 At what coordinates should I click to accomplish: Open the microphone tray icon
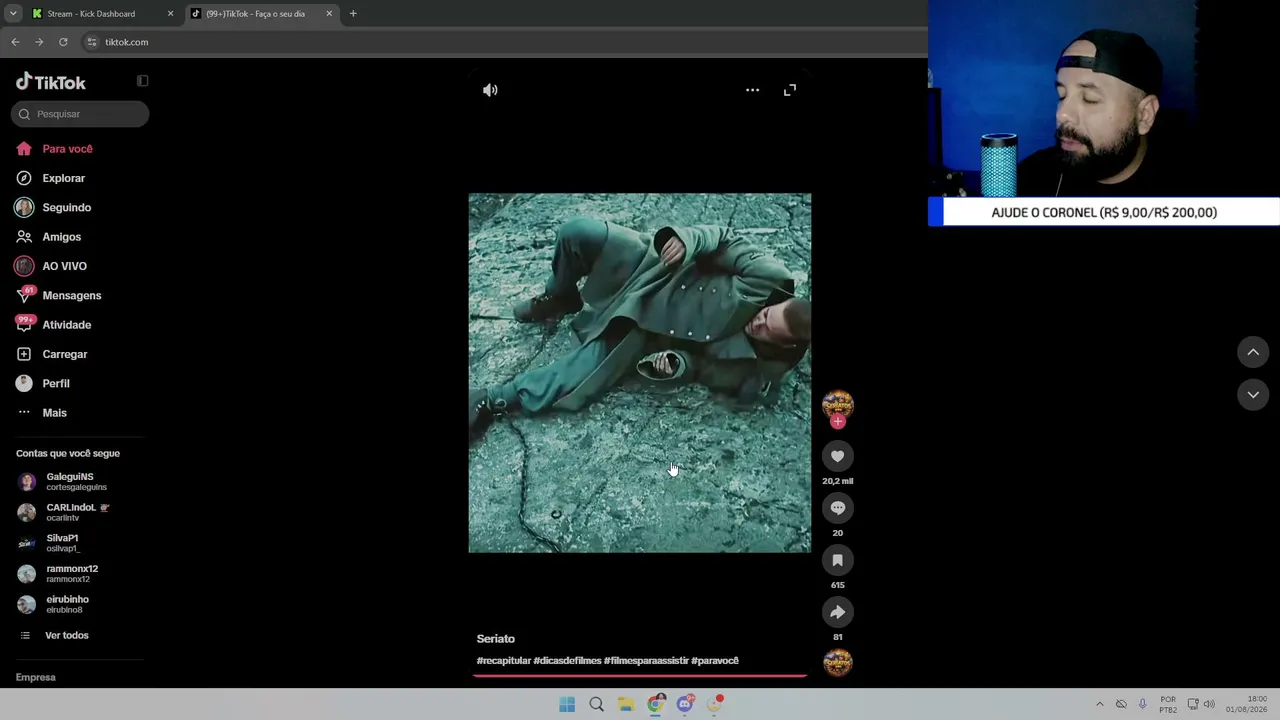coord(1143,704)
